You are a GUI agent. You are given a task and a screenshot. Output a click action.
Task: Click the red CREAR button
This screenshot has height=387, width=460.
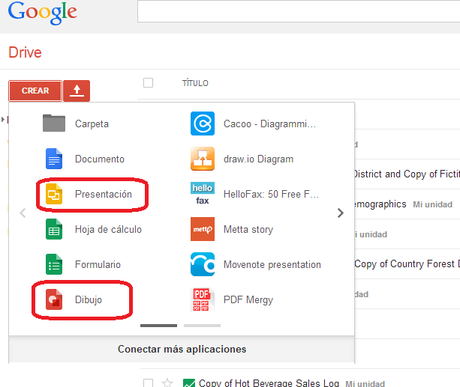pyautogui.click(x=35, y=90)
